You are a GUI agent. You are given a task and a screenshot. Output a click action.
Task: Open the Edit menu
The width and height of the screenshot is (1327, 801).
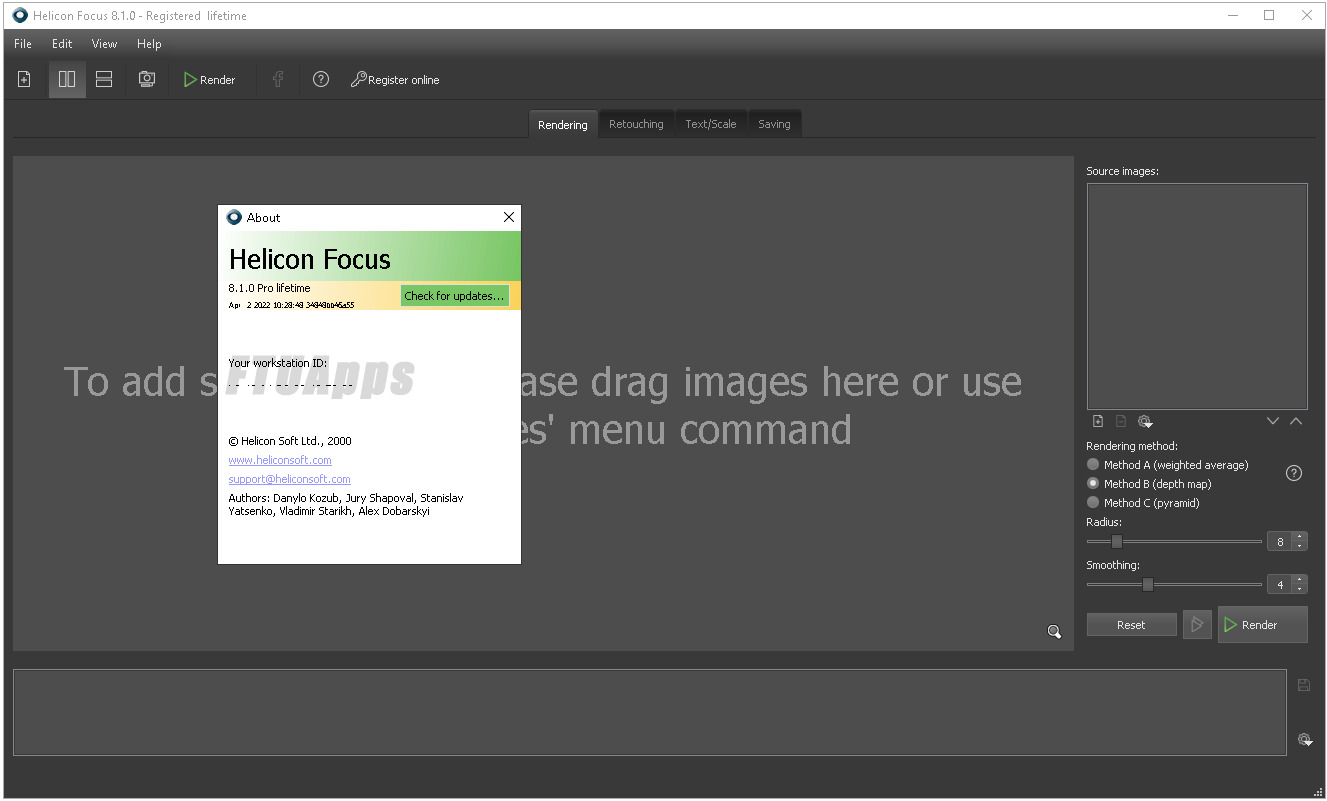point(62,44)
